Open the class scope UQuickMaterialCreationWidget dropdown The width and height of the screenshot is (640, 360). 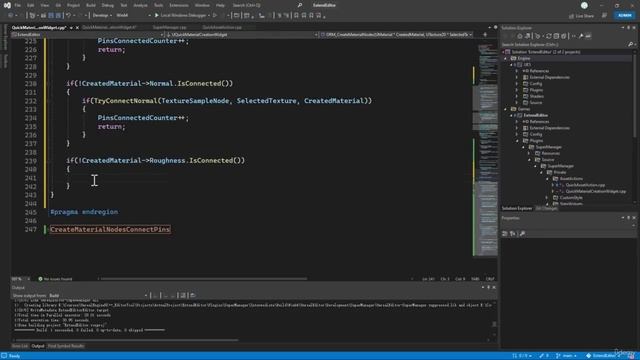coord(242,35)
